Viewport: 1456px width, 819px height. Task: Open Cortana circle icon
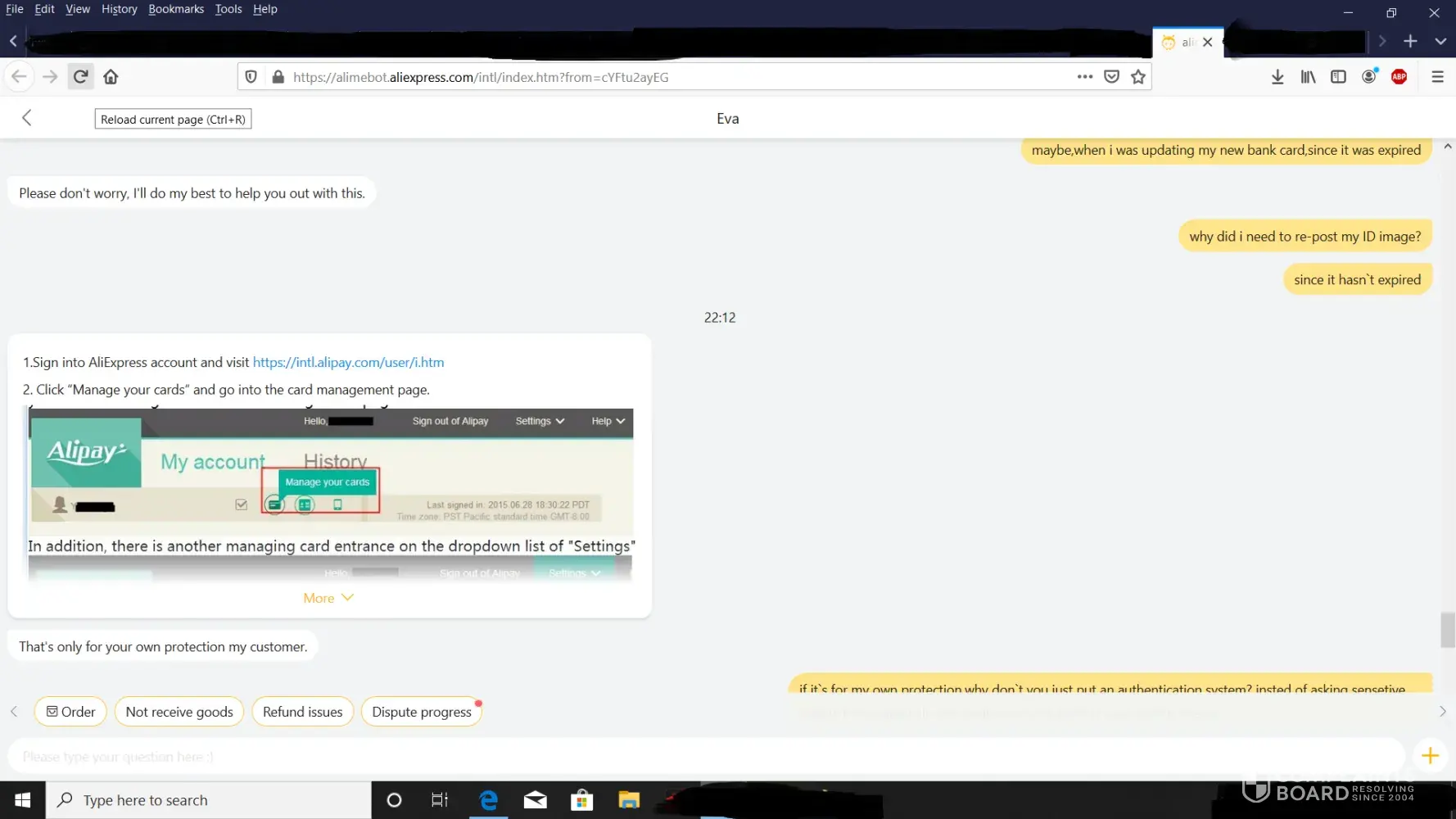tap(394, 800)
